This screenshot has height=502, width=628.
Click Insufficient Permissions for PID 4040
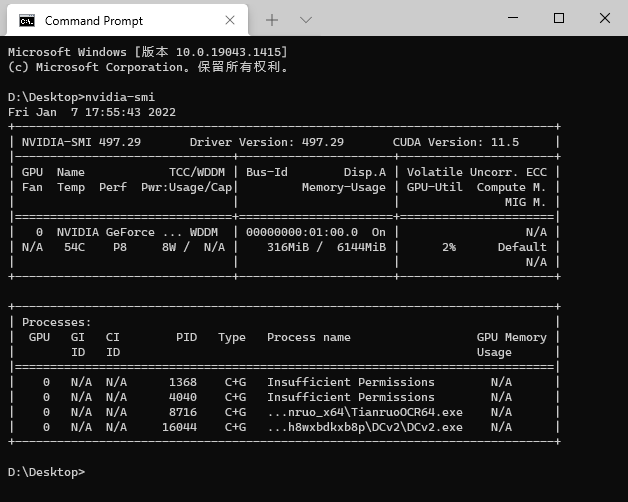[351, 397]
